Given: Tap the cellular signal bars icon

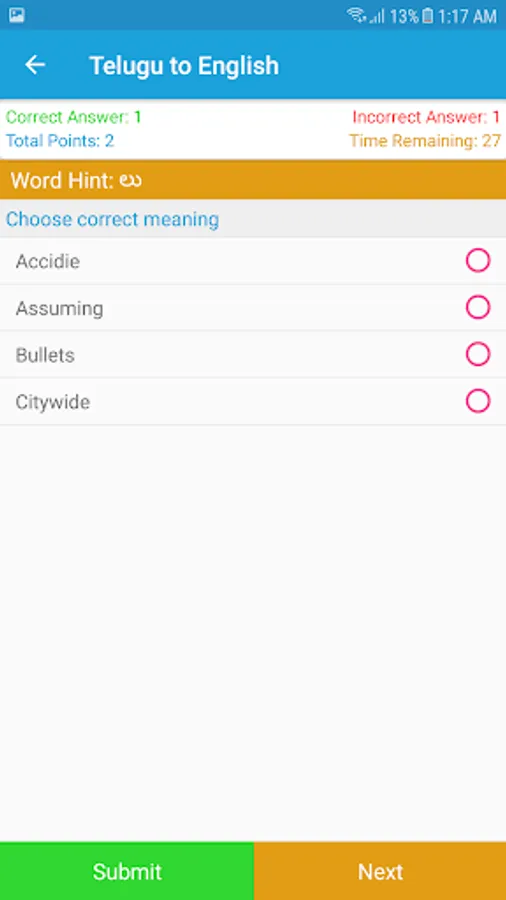Looking at the screenshot, I should pyautogui.click(x=377, y=16).
